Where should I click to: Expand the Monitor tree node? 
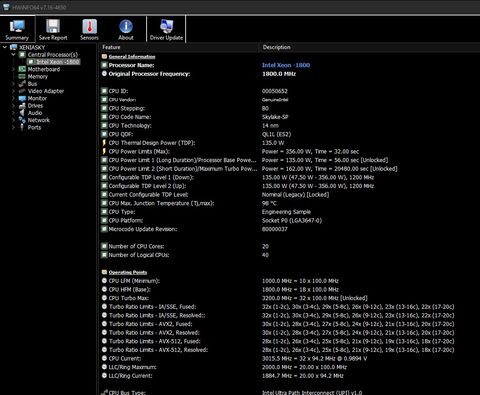pyautogui.click(x=13, y=98)
